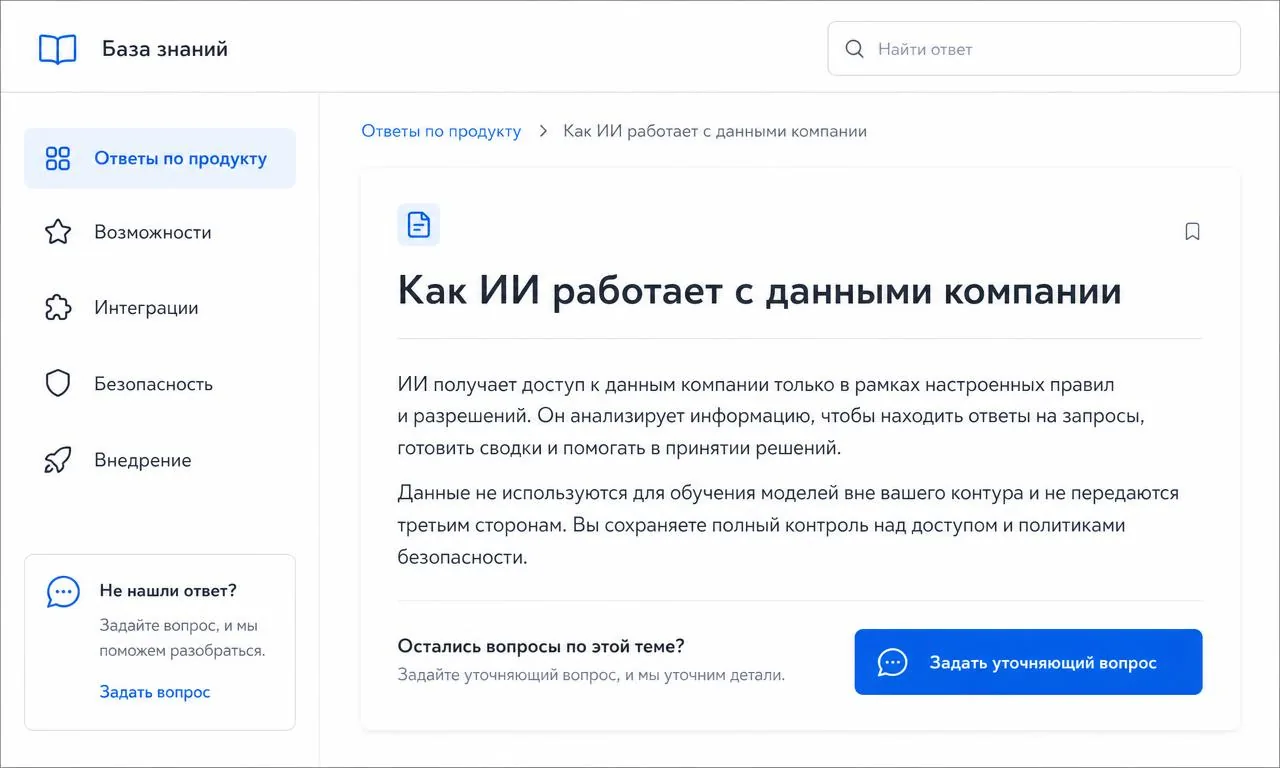
Task: Click the grid icon beside Ответы по продукту
Action: tap(58, 158)
